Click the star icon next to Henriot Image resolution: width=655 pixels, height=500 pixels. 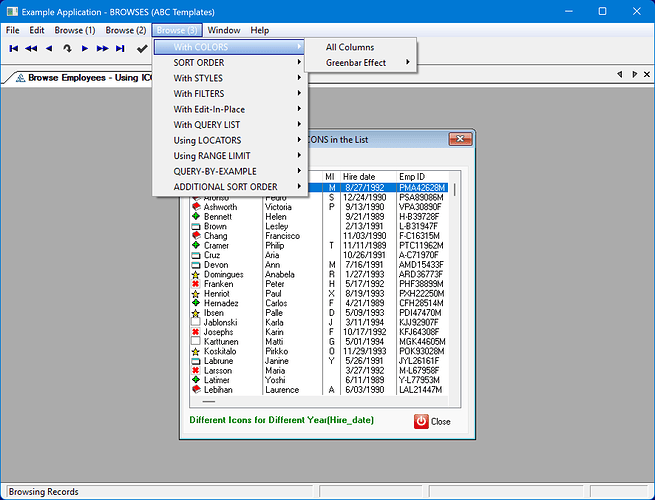[x=195, y=294]
